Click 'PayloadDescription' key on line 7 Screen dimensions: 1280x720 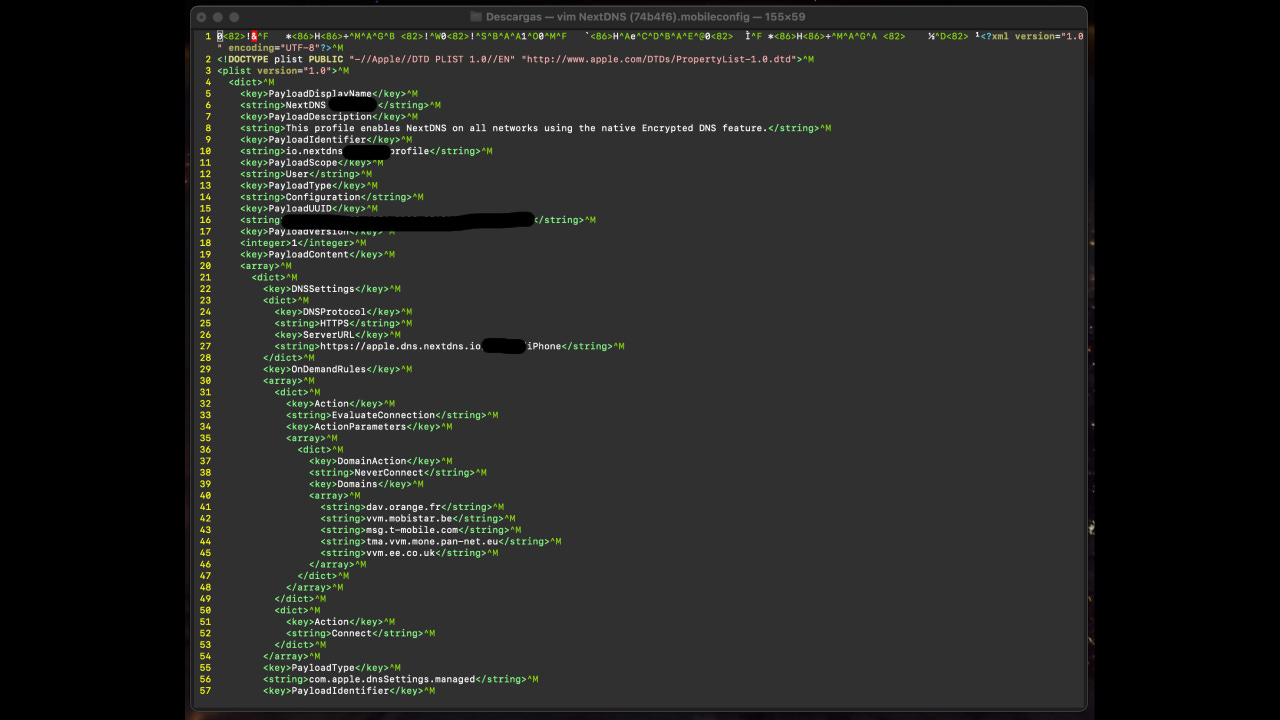tap(320, 117)
